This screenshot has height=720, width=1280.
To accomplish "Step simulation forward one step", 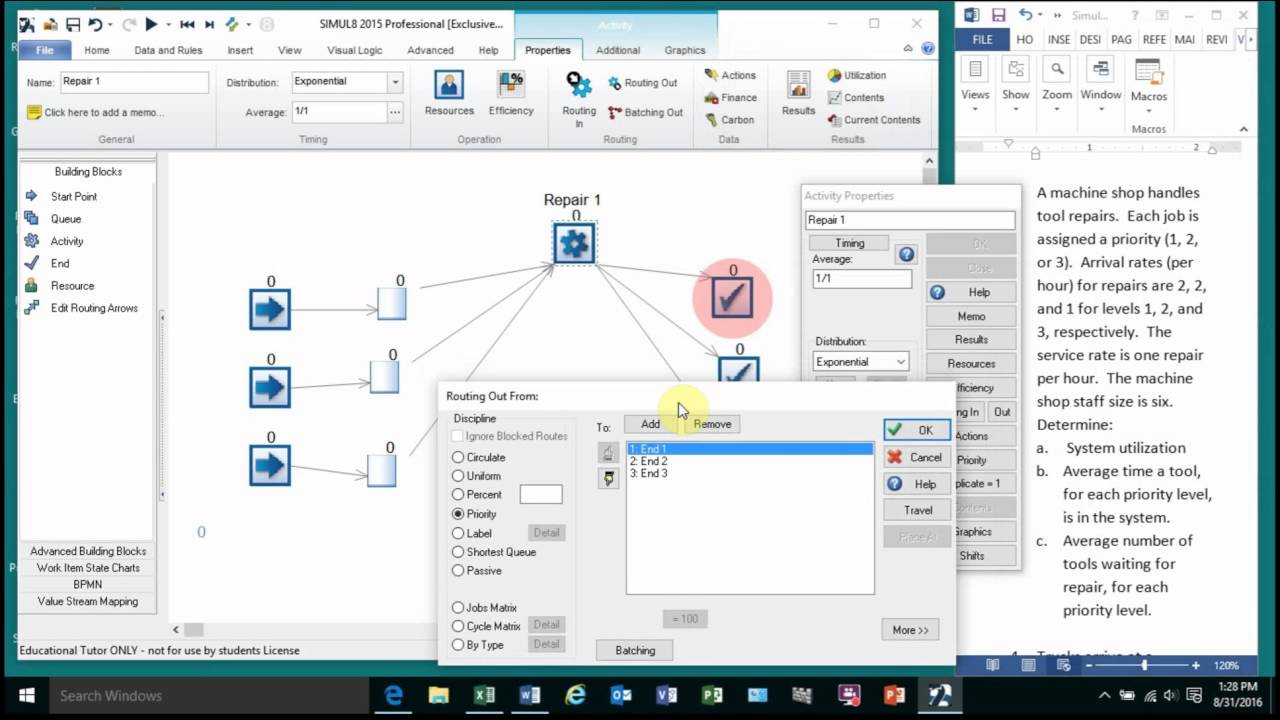I will tap(209, 24).
